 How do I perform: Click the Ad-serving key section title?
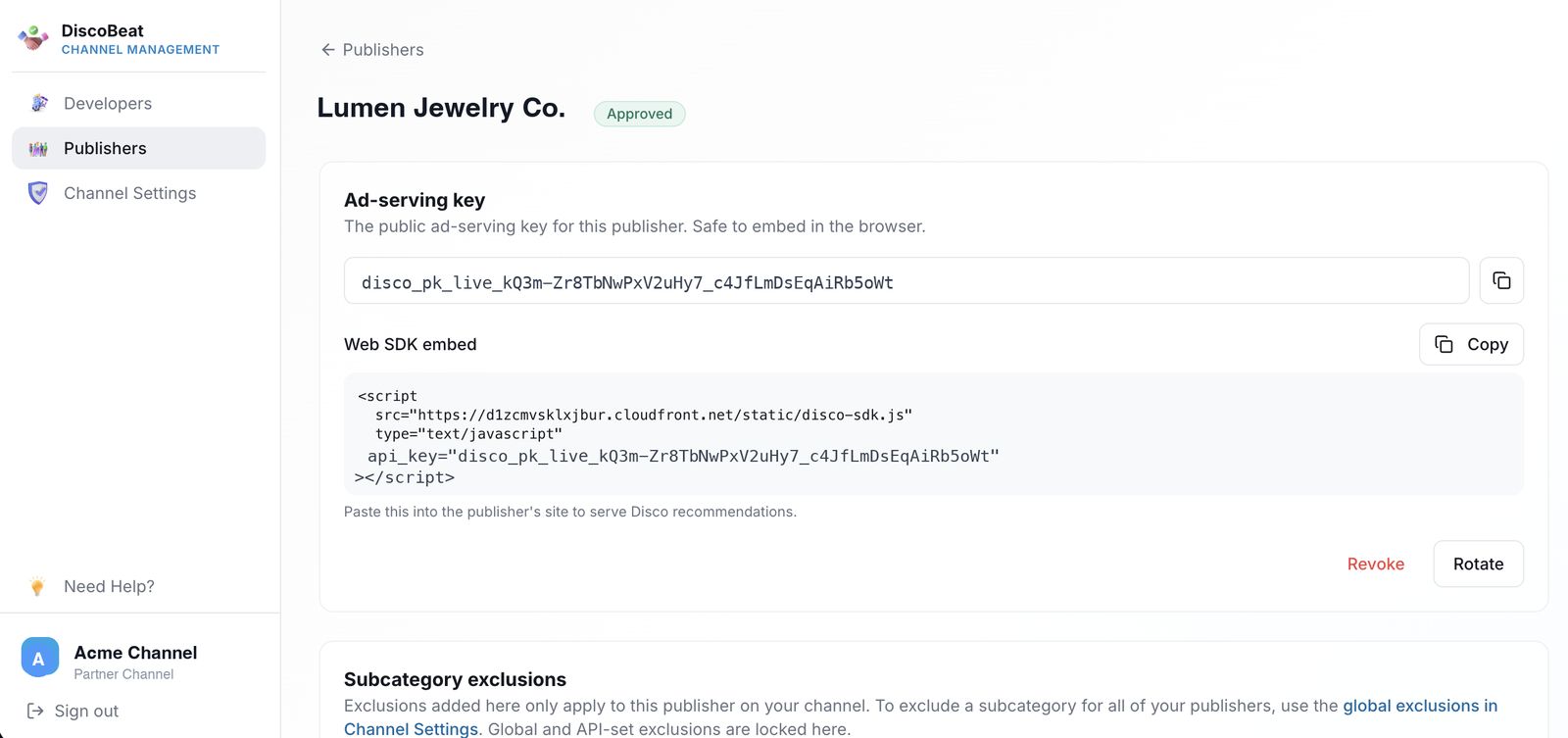click(415, 200)
